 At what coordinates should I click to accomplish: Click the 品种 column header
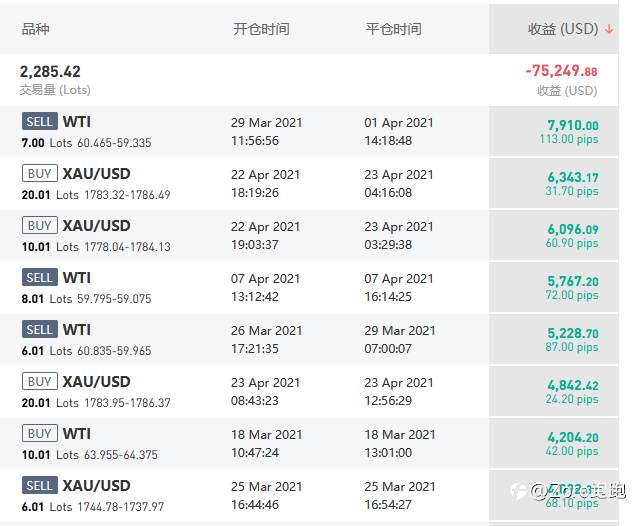coord(36,29)
